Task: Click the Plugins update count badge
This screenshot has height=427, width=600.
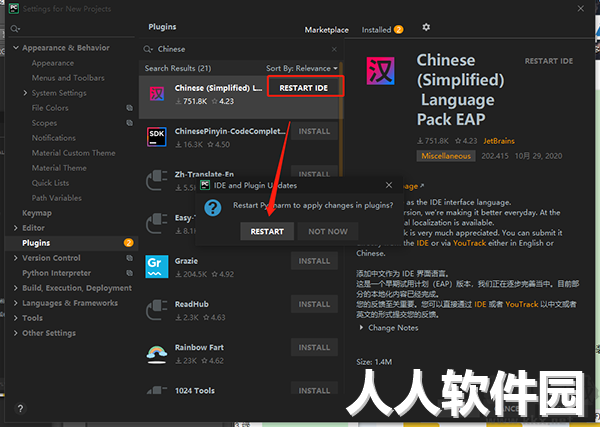Action: pos(129,243)
